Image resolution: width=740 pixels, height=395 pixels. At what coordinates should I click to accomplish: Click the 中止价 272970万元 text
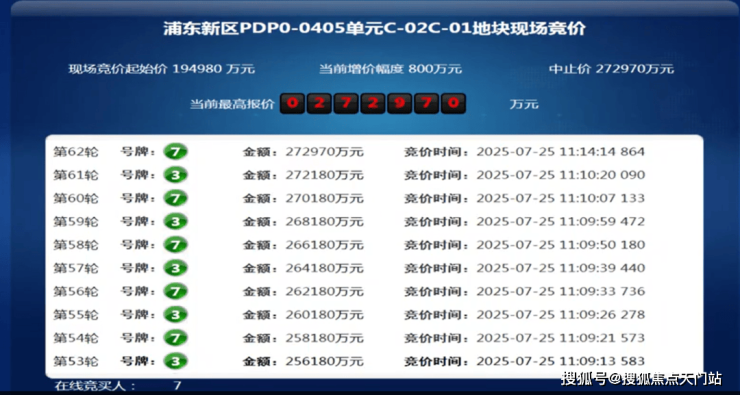coord(611,69)
